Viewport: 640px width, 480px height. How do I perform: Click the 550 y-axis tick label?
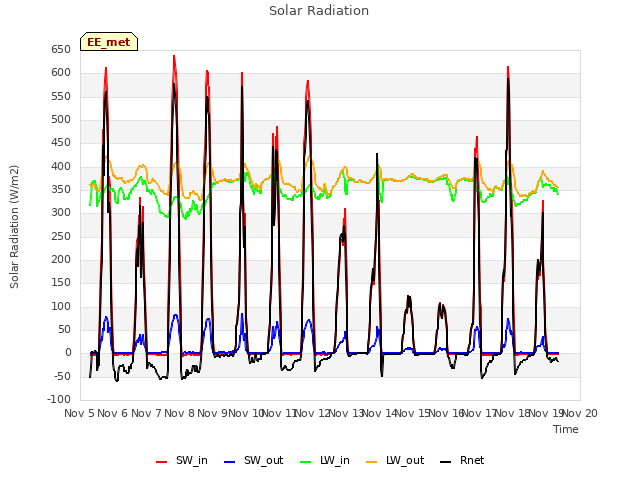pyautogui.click(x=61, y=96)
